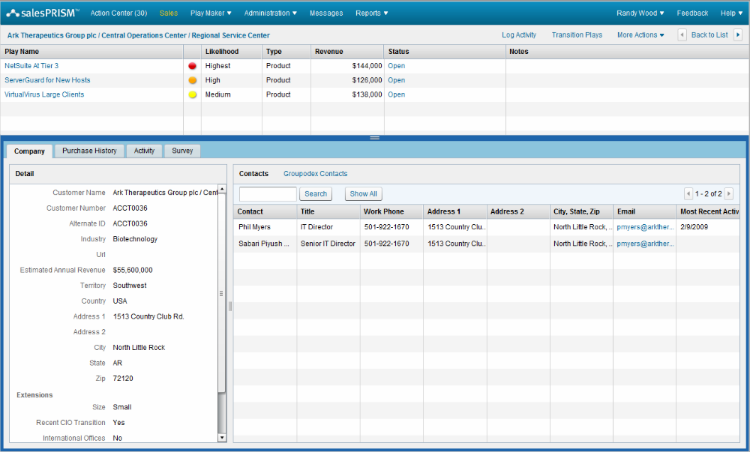The height and width of the screenshot is (452, 750).
Task: Open Groupodex Contacts tab
Action: [315, 174]
